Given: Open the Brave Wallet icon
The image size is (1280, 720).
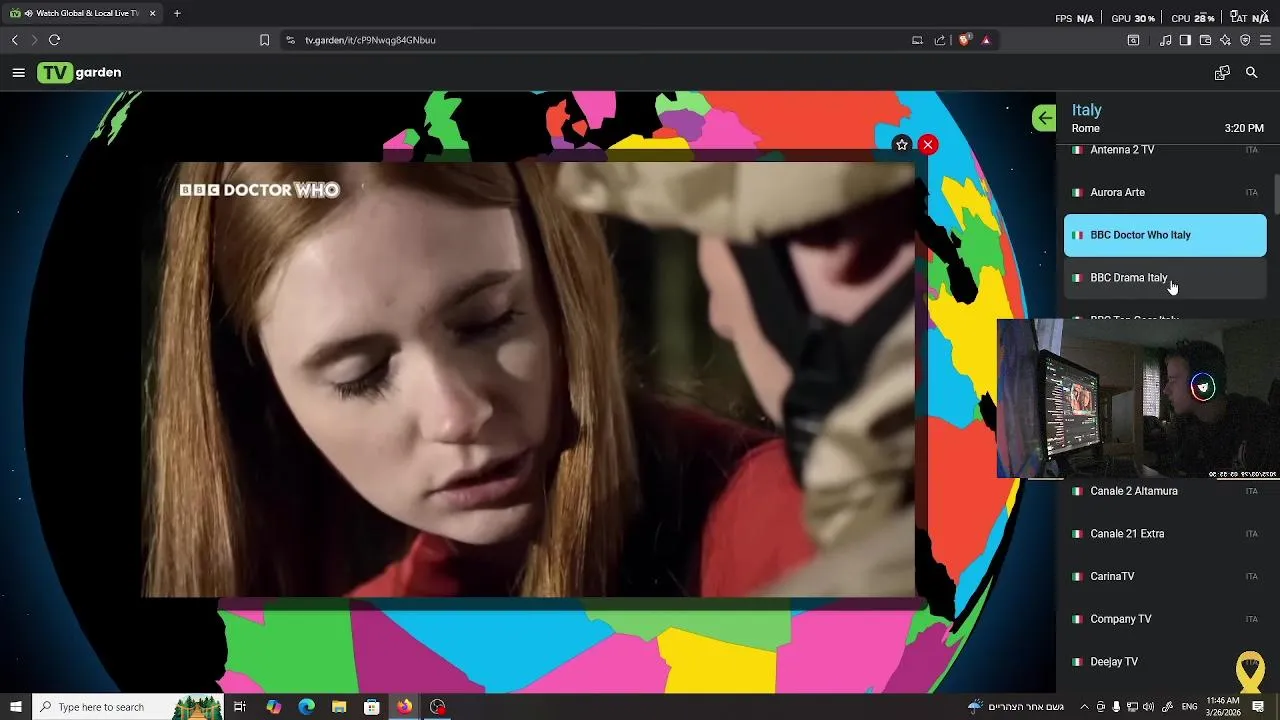Looking at the screenshot, I should [x=1205, y=40].
